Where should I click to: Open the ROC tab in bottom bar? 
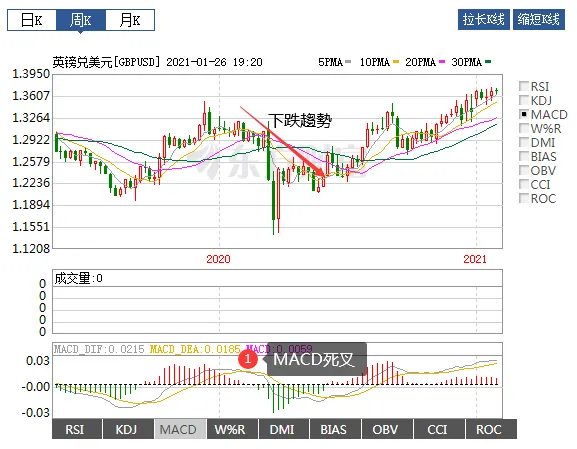click(x=491, y=429)
